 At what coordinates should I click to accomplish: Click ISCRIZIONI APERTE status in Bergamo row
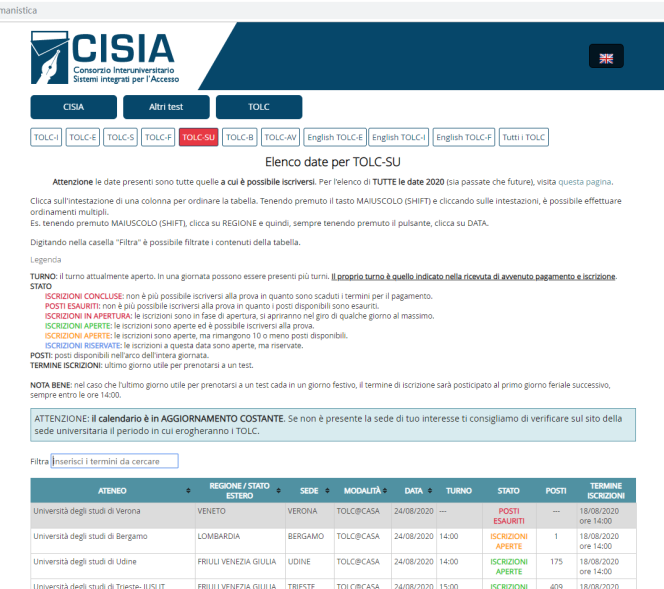pyautogui.click(x=509, y=541)
